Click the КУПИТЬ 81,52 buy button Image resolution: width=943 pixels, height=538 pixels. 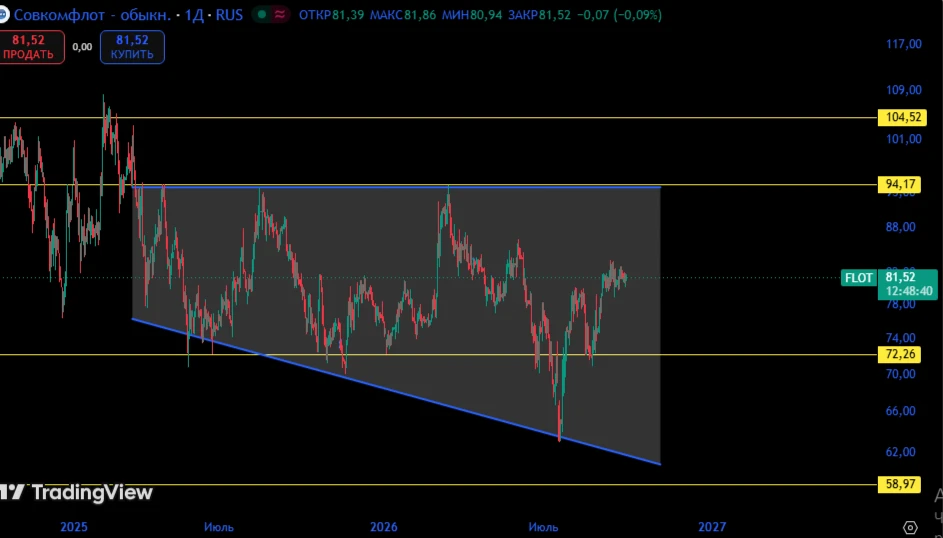[x=132, y=47]
